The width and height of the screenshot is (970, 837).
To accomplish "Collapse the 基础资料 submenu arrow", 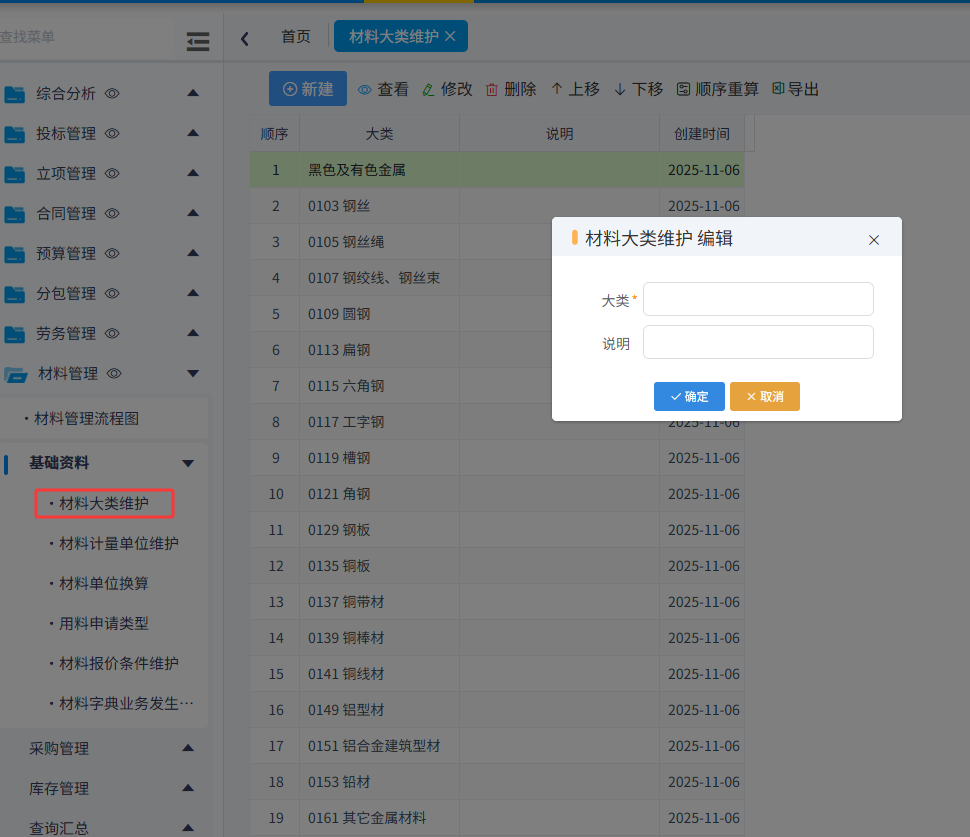I will (188, 463).
